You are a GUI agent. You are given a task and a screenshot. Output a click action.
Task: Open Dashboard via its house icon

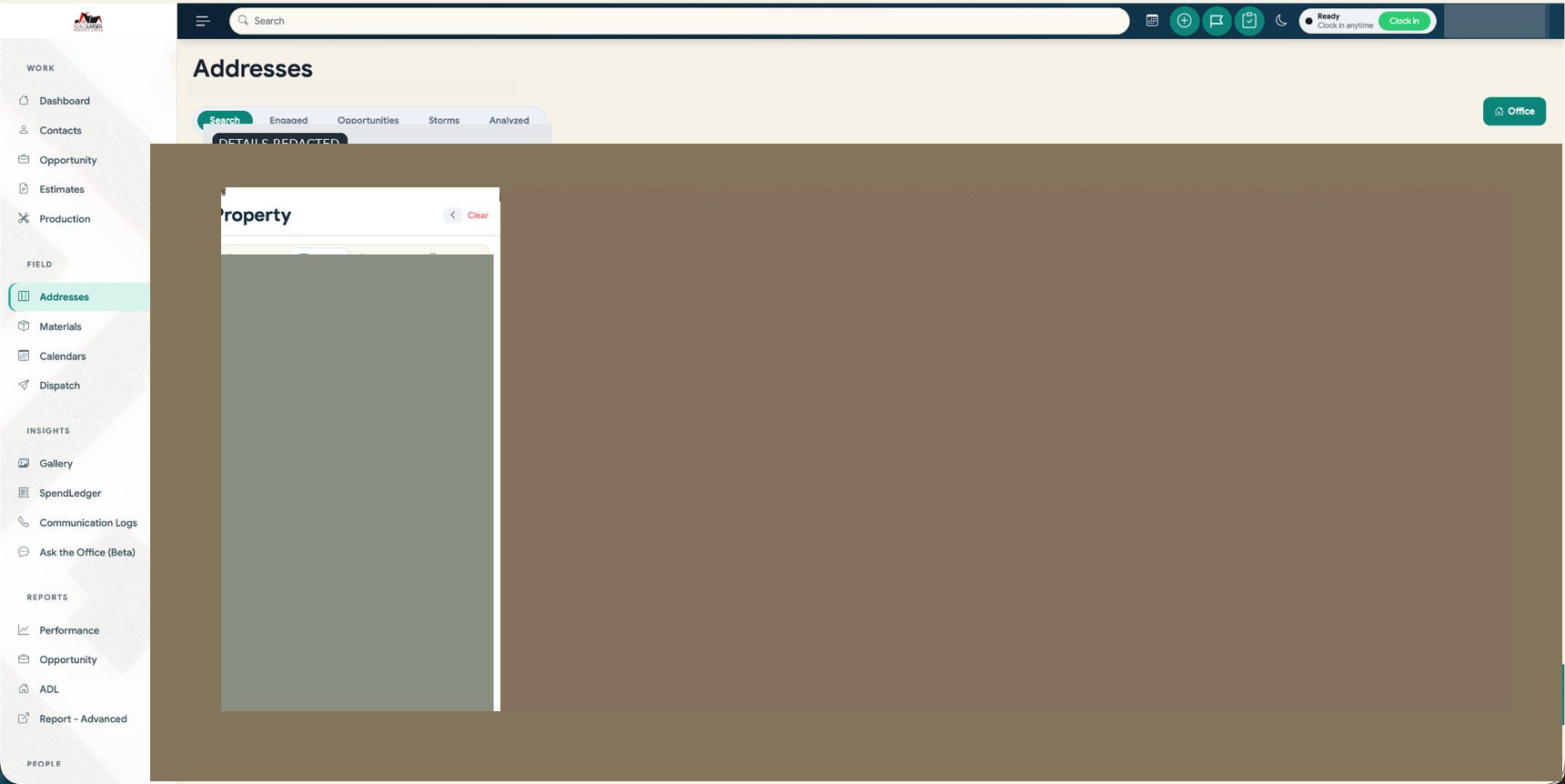24,100
